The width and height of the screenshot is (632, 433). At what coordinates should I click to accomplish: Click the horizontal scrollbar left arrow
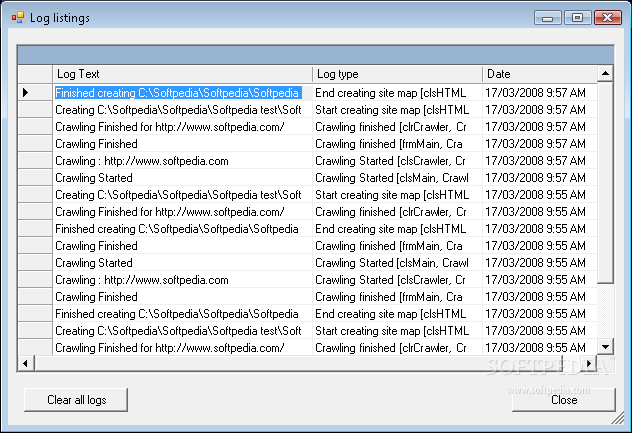coord(26,363)
